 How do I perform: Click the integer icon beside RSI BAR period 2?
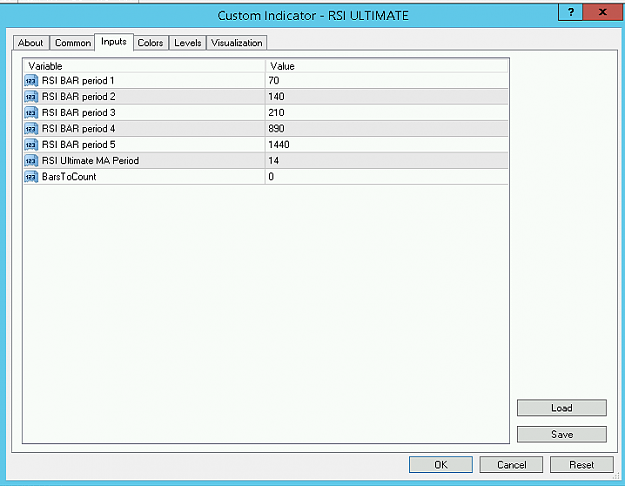click(31, 97)
